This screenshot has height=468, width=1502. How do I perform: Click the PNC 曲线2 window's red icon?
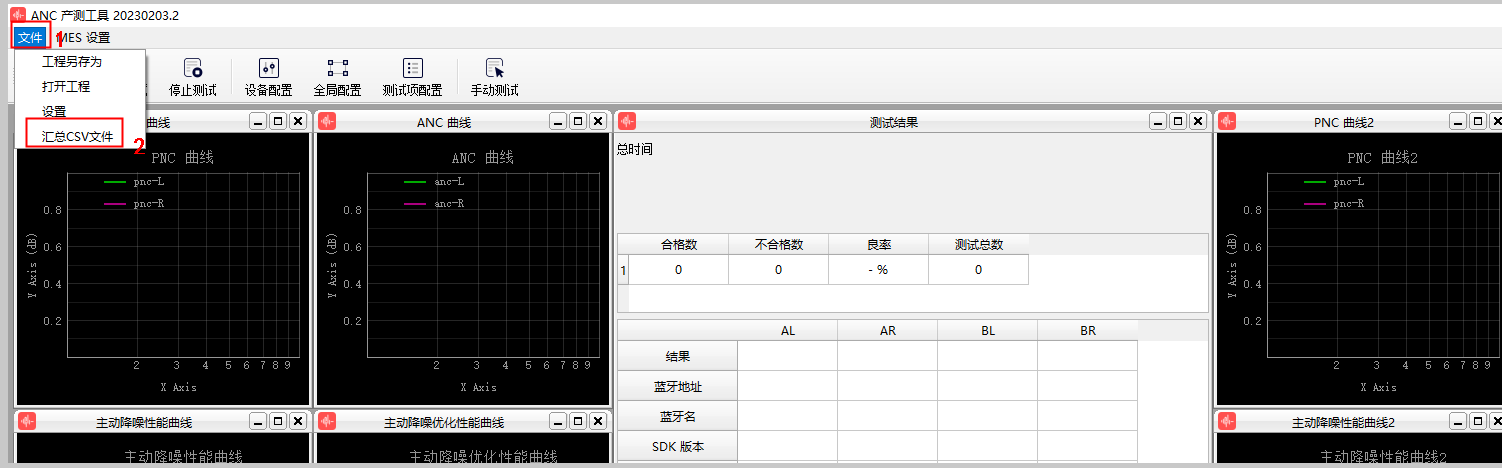(x=1227, y=122)
